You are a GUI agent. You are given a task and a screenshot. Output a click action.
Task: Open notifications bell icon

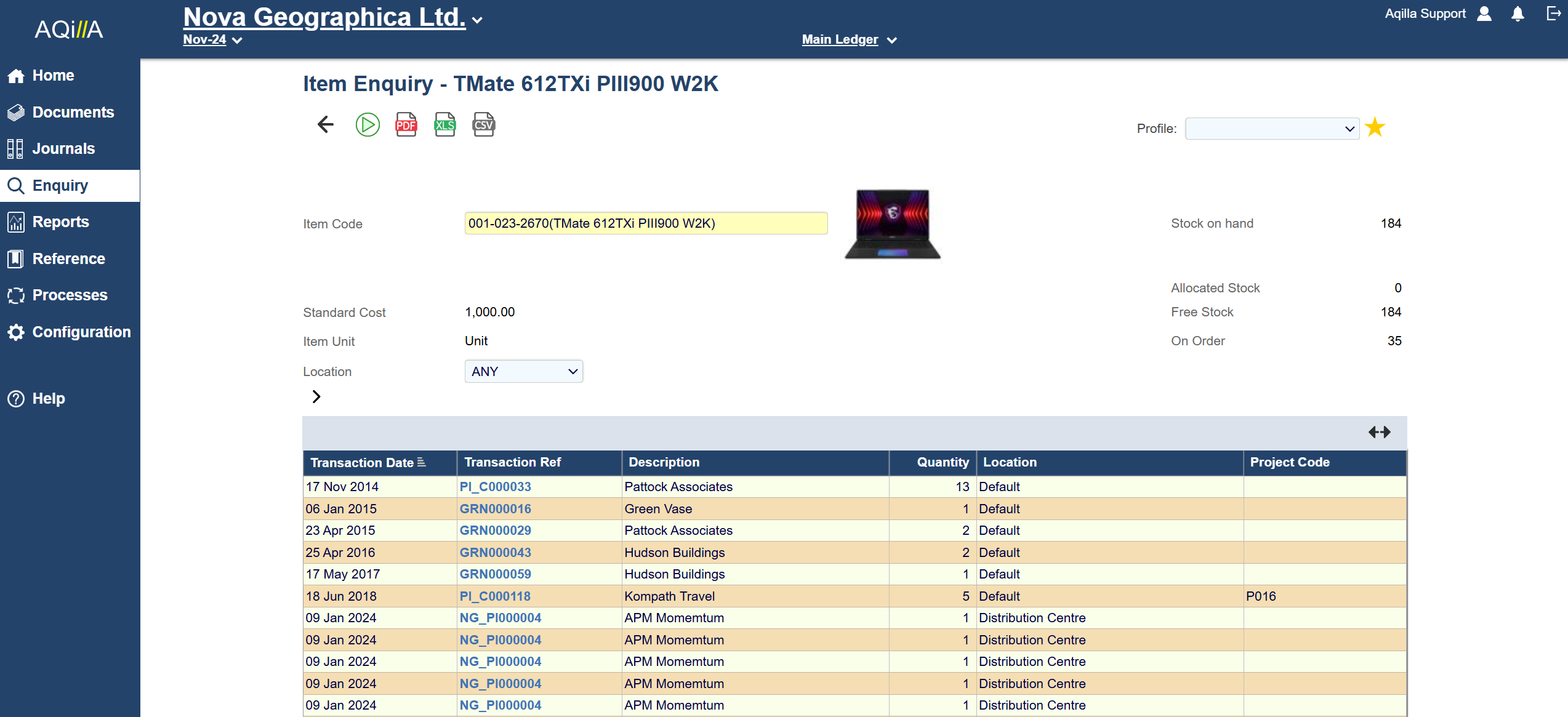pyautogui.click(x=1518, y=14)
